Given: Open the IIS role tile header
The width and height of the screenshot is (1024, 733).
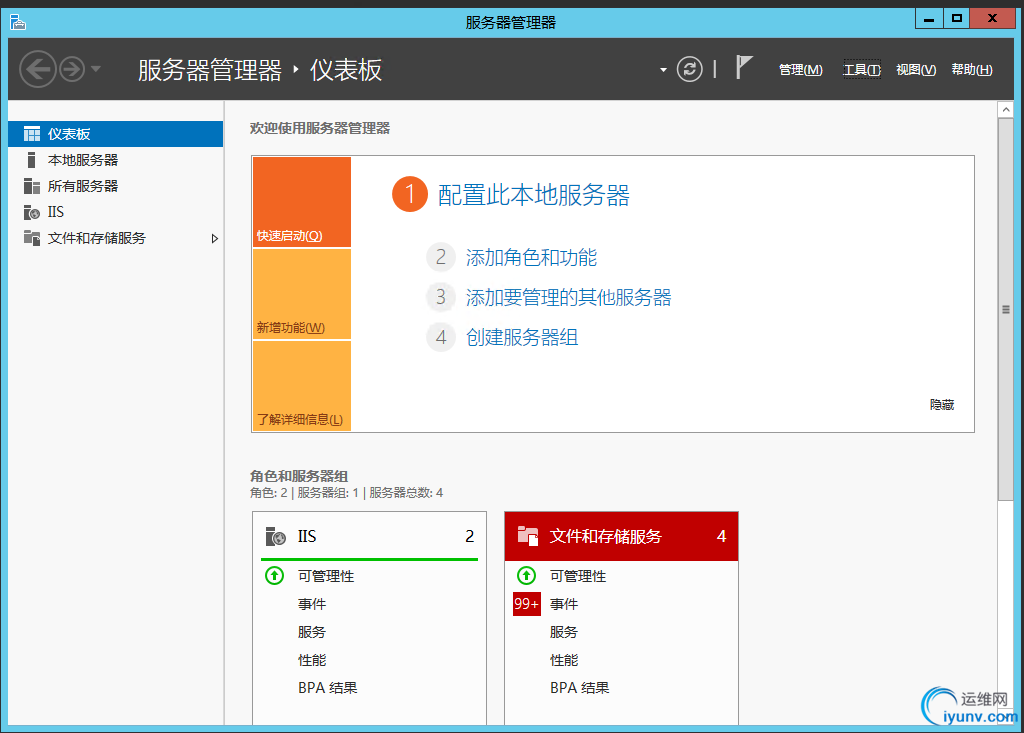Looking at the screenshot, I should coord(370,536).
